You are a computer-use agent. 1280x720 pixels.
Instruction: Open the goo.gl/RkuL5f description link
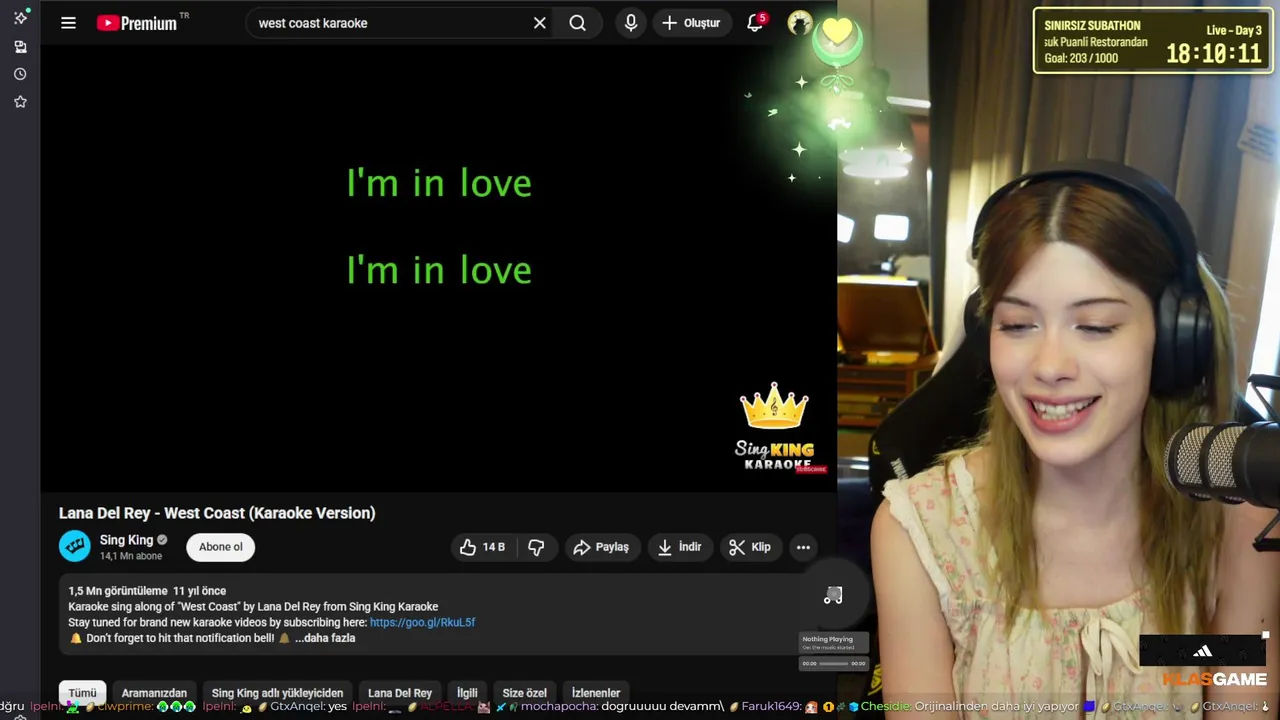point(422,622)
